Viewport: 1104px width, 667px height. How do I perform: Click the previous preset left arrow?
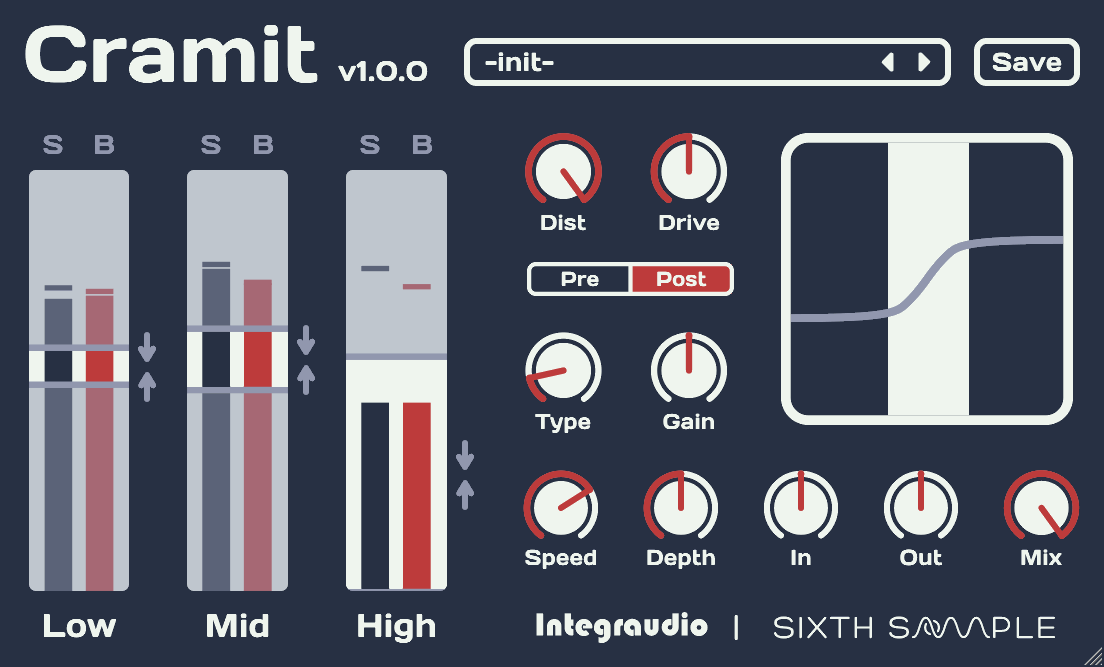[x=887, y=63]
